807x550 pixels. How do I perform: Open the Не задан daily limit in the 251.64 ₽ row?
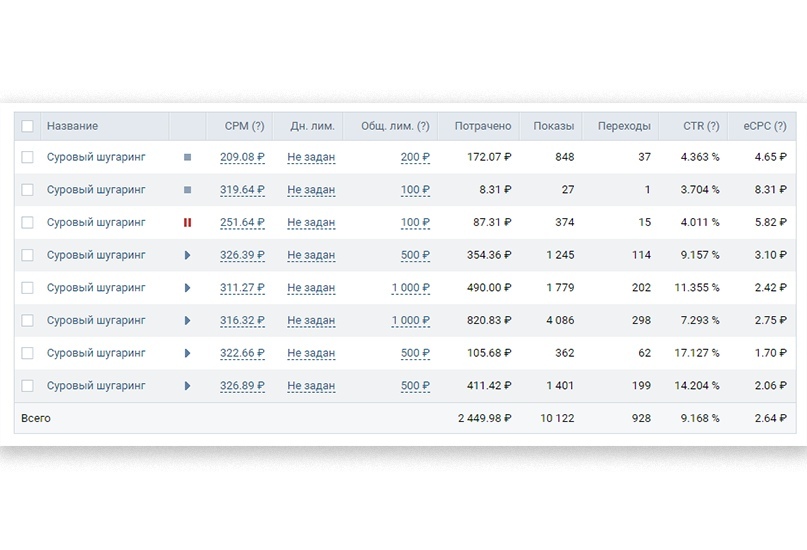(311, 223)
